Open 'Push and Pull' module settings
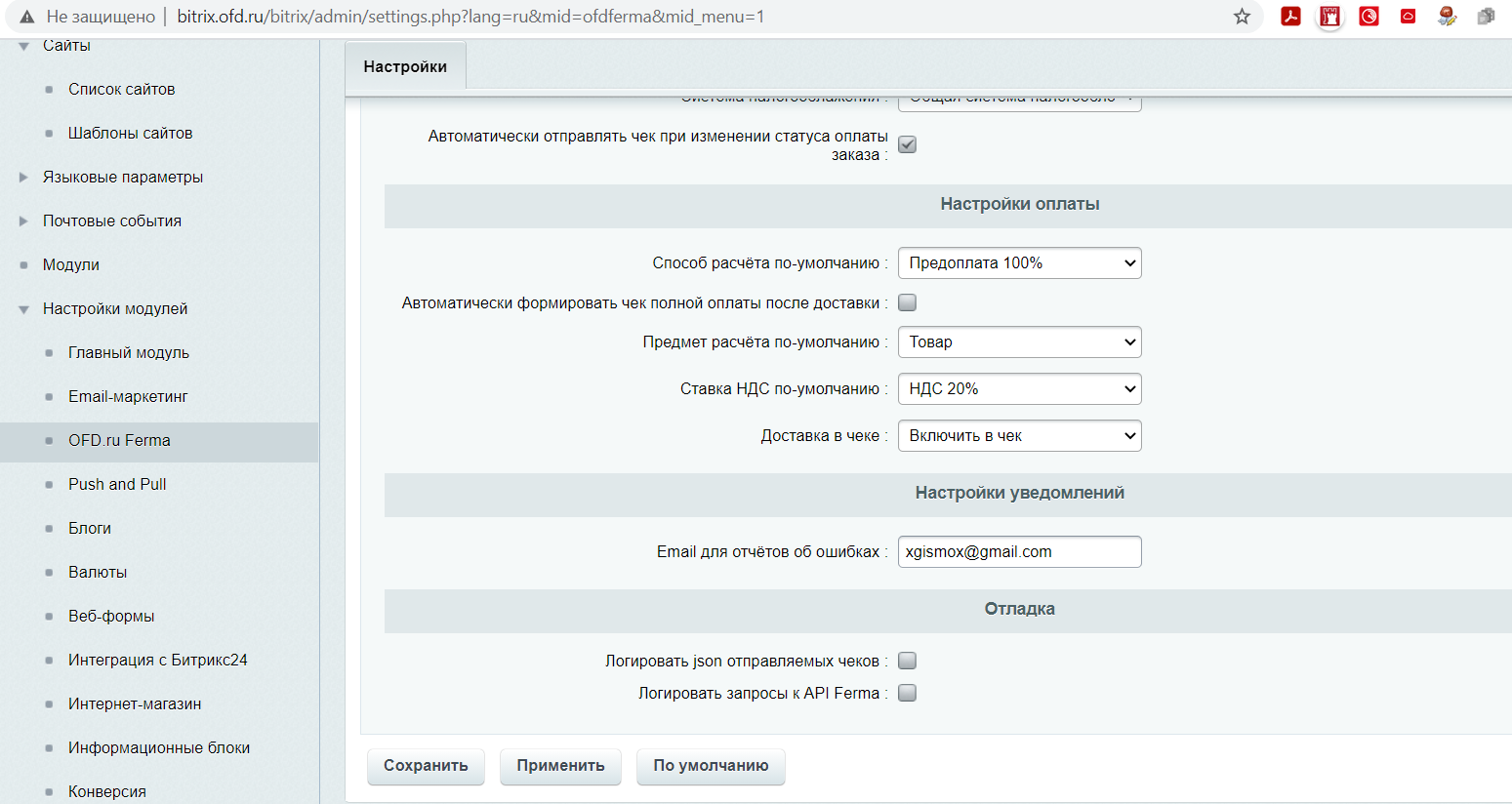Image resolution: width=1512 pixels, height=804 pixels. 117,484
